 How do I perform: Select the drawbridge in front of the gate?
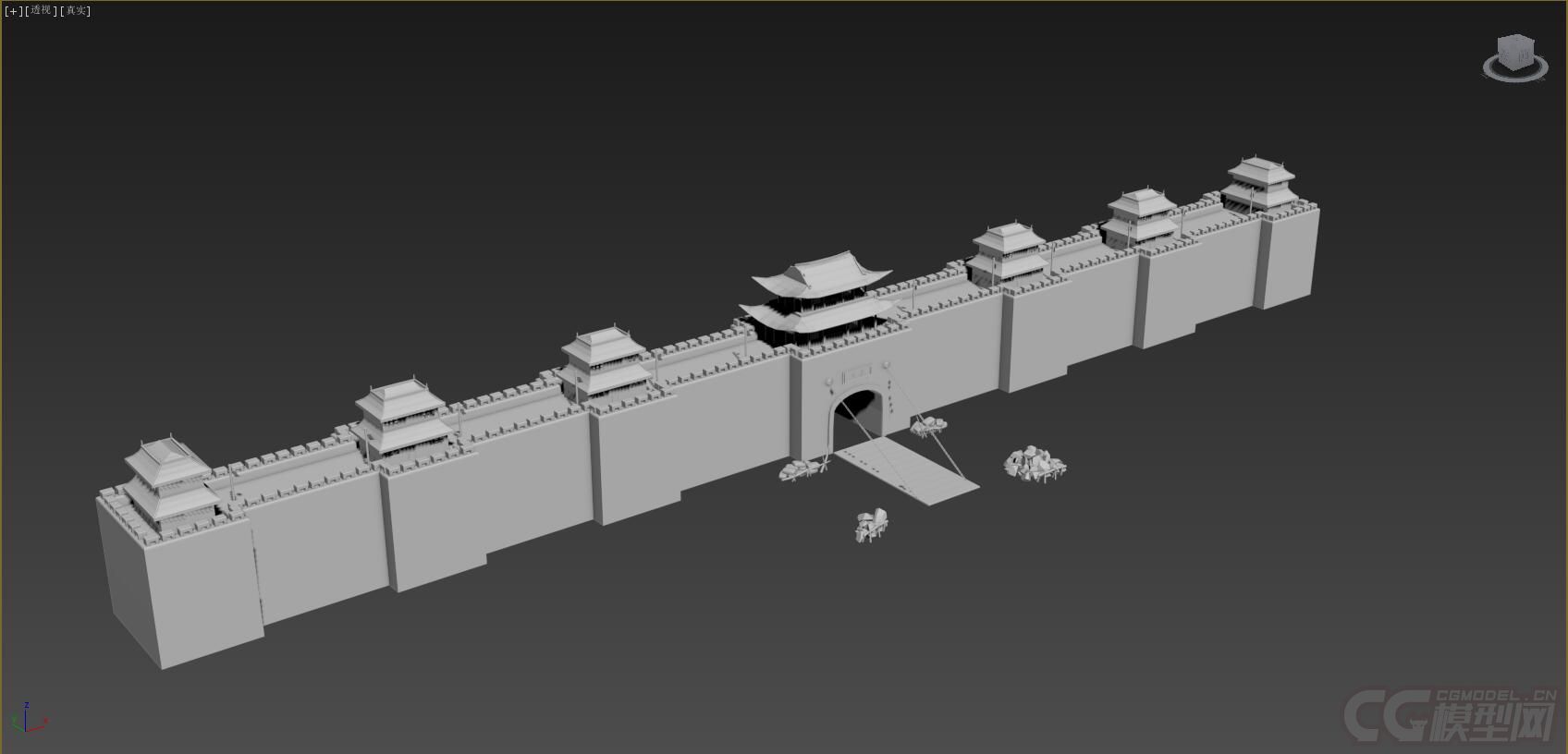click(x=907, y=472)
